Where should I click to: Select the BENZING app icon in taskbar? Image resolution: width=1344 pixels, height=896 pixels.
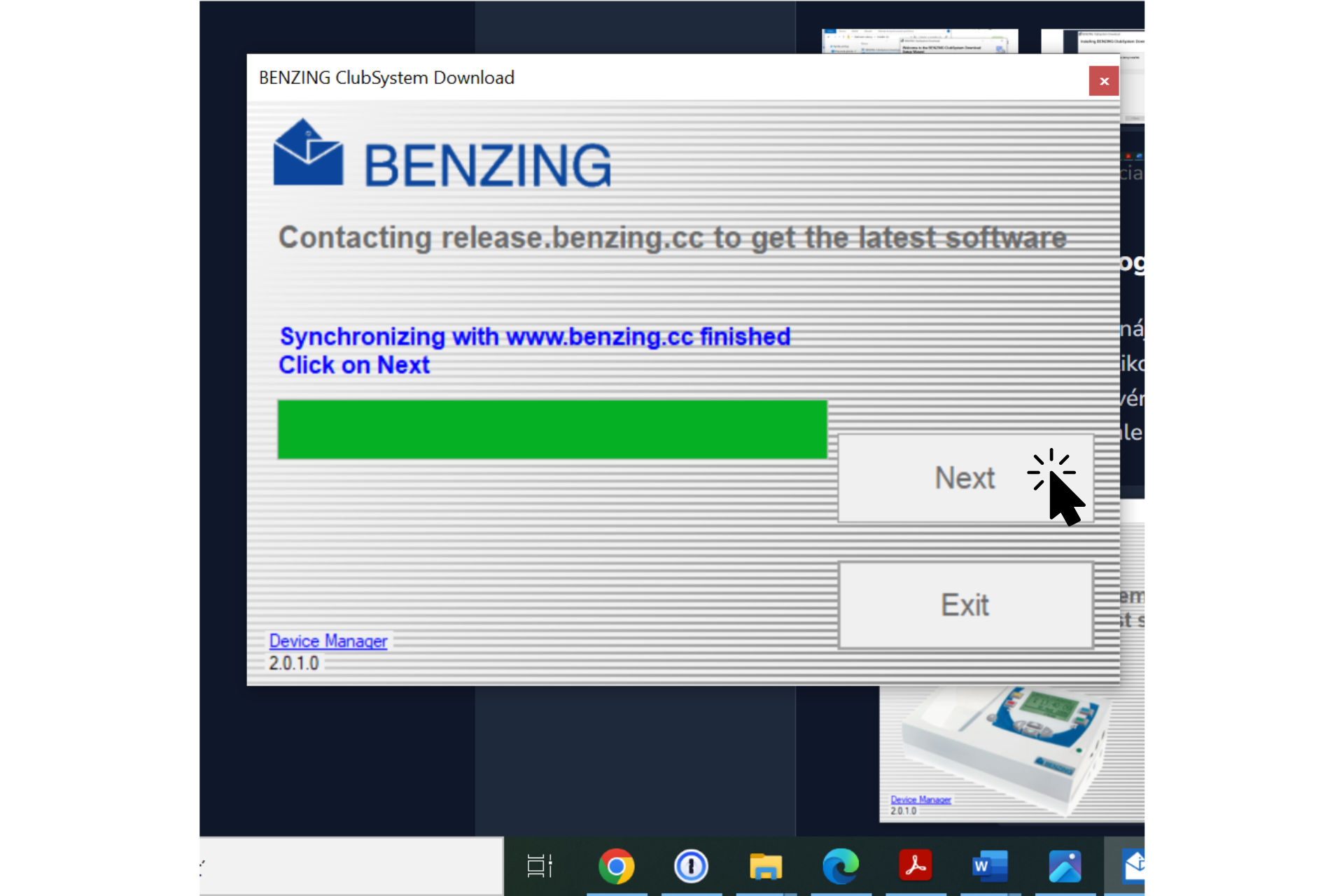(x=1131, y=867)
